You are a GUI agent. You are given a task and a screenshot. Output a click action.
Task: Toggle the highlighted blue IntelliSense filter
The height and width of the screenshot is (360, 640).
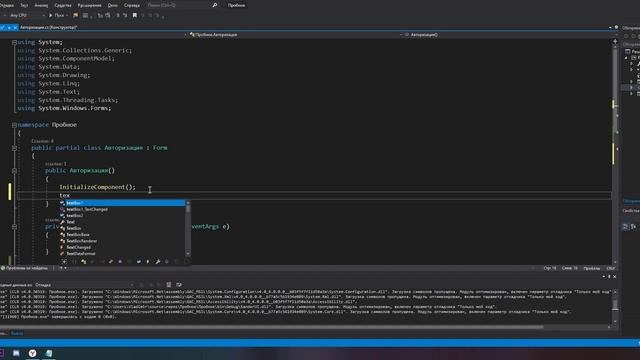(139, 262)
